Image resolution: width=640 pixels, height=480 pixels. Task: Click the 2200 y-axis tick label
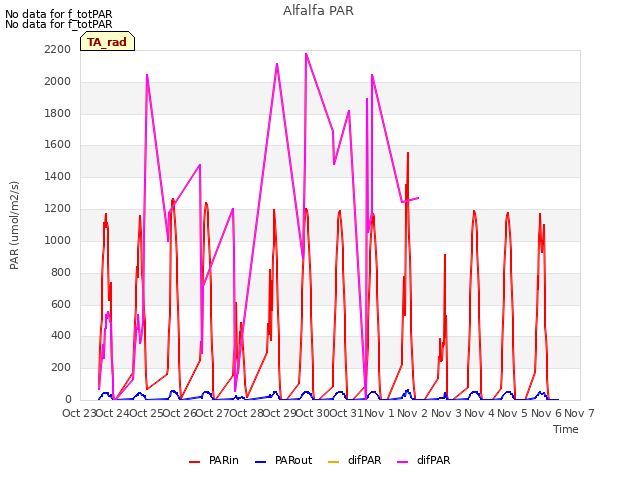click(x=58, y=50)
